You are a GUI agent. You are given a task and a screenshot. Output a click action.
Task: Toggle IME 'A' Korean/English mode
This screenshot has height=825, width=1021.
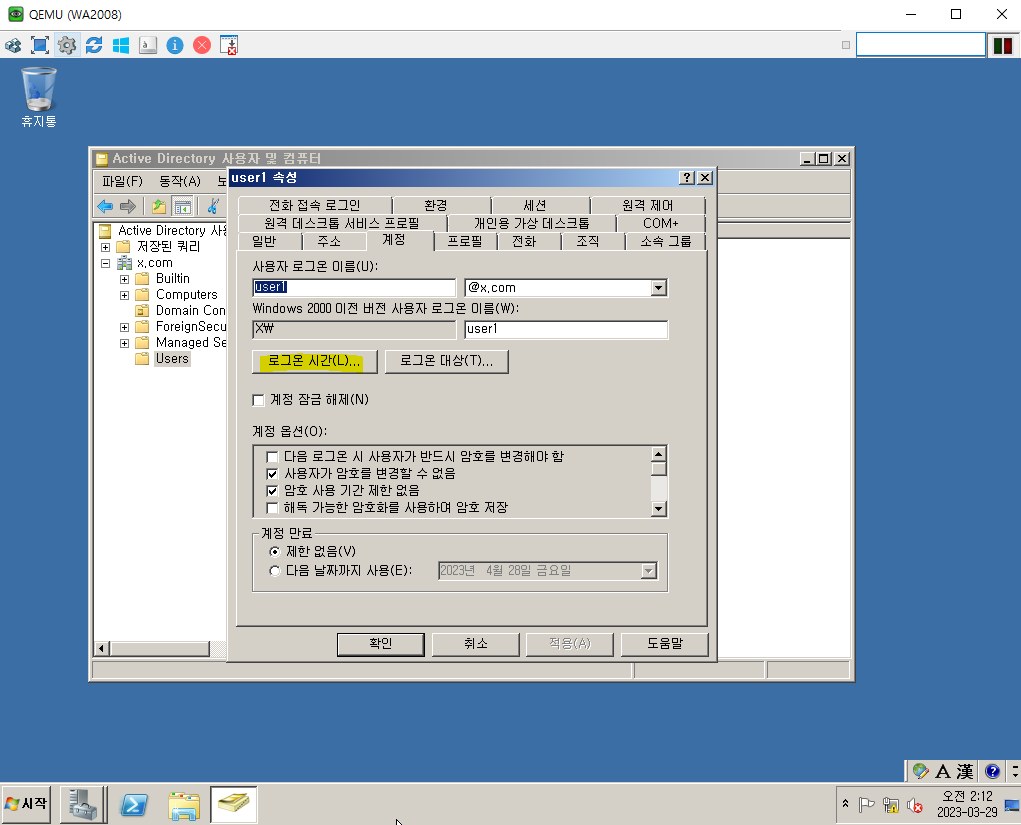coord(943,772)
